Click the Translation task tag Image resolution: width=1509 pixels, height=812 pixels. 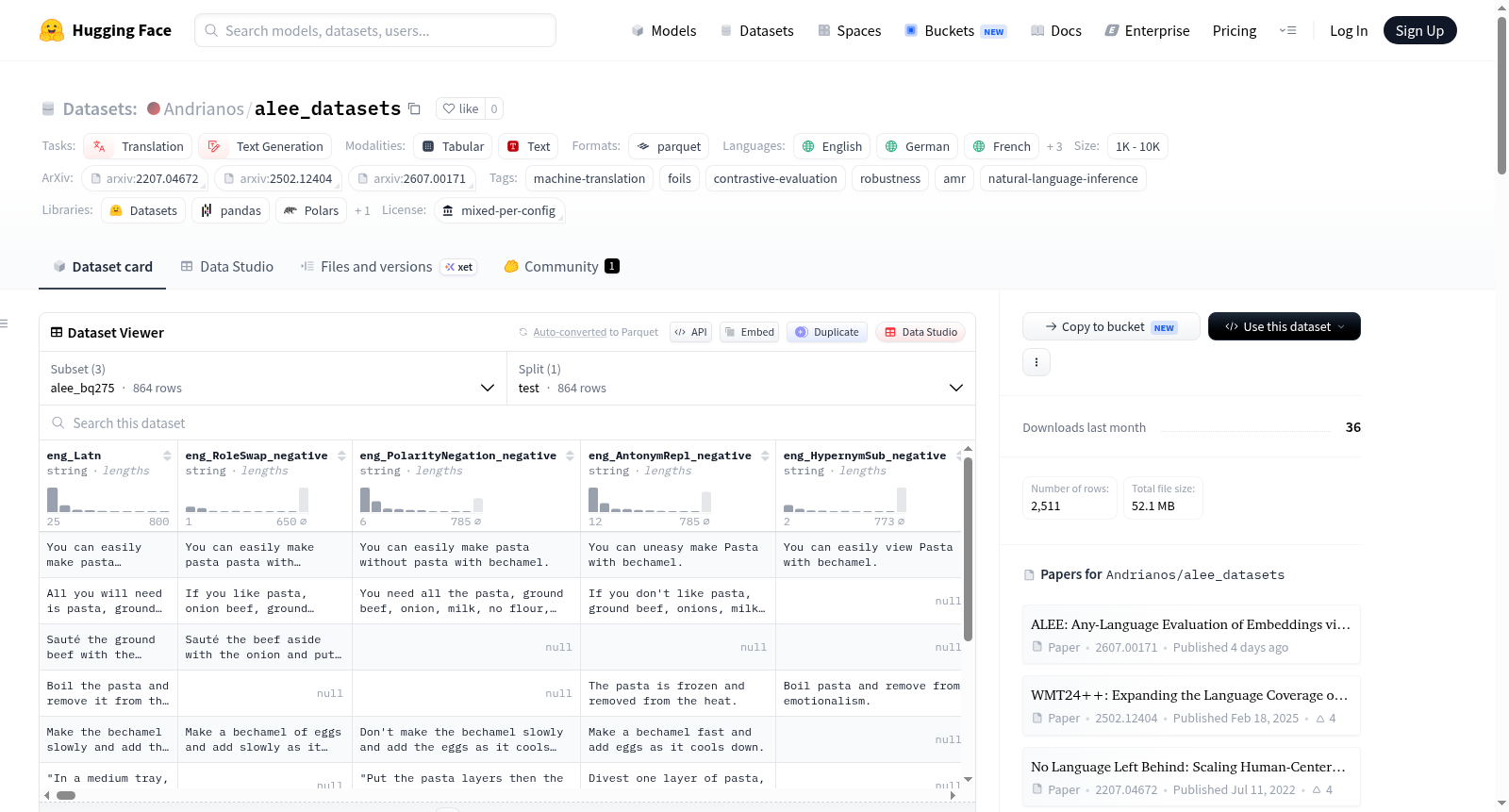pos(138,146)
